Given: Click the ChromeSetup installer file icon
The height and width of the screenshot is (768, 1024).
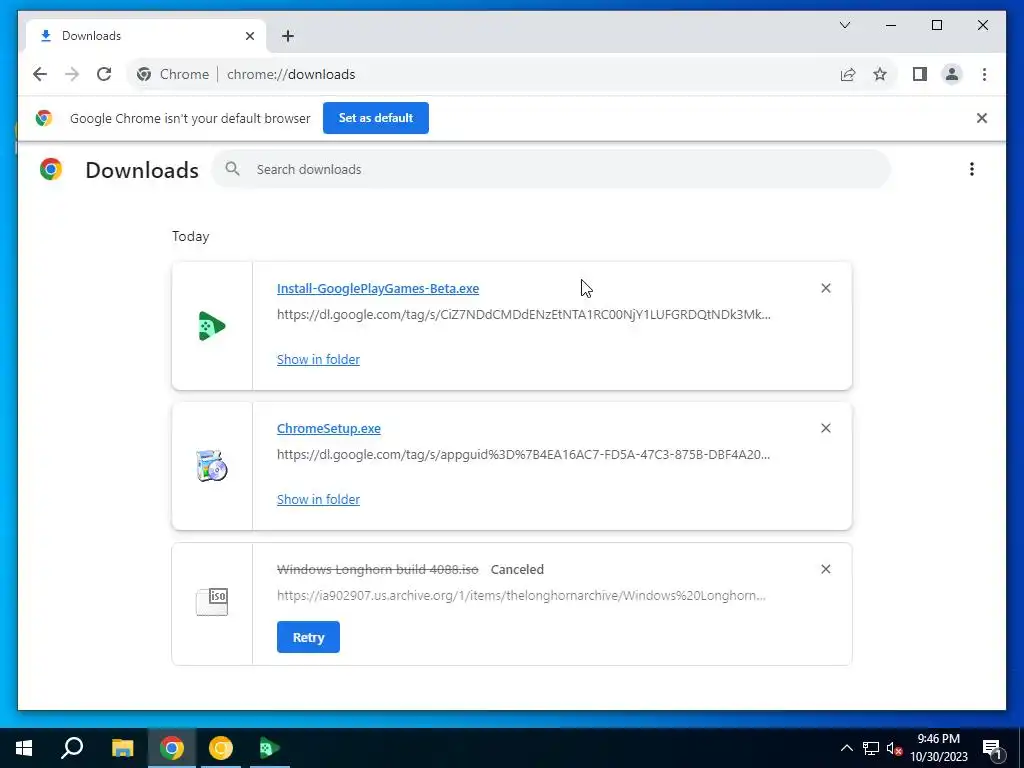Looking at the screenshot, I should coord(212,466).
